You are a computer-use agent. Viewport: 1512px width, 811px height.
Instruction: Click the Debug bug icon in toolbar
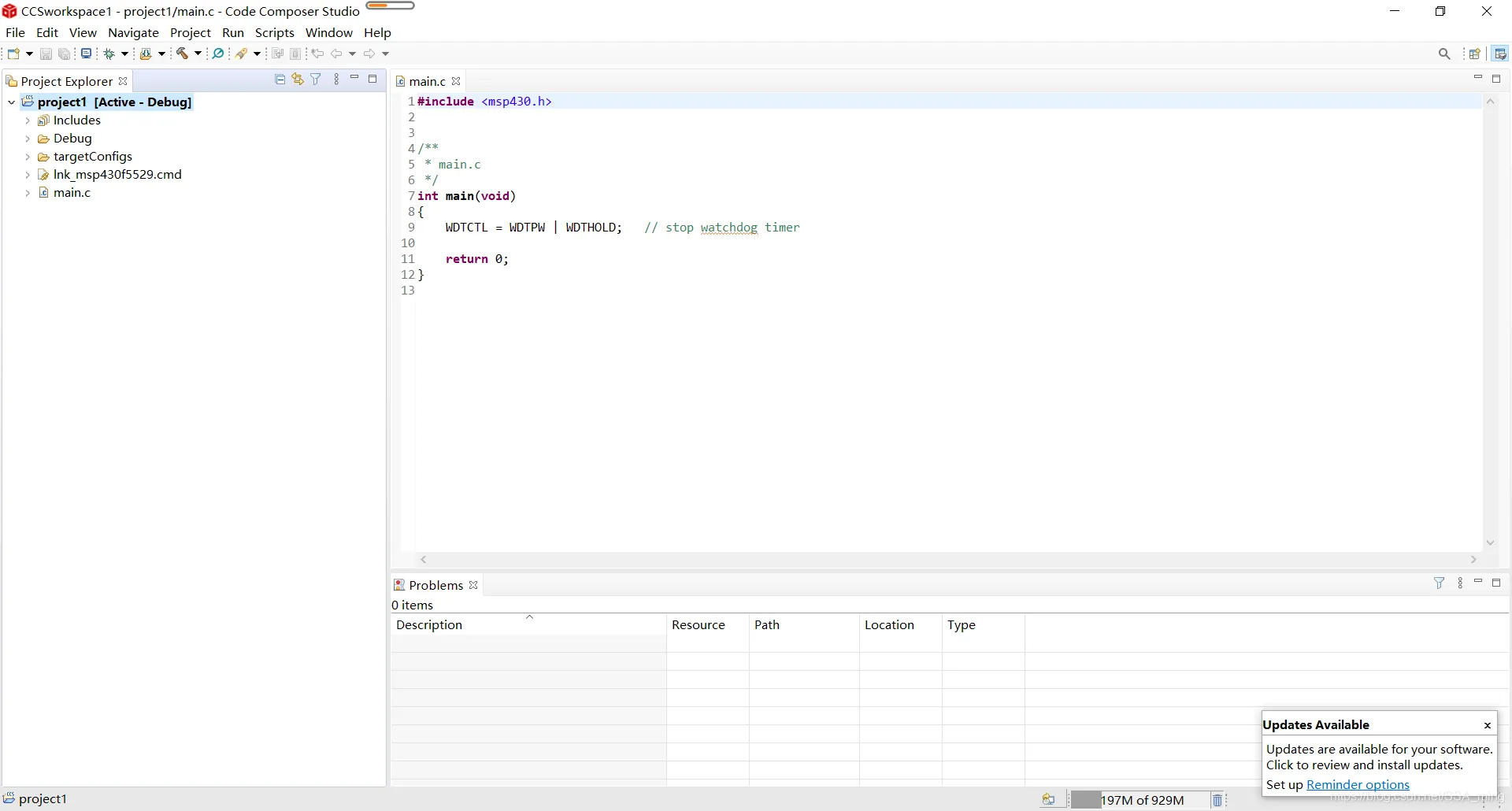[x=109, y=54]
